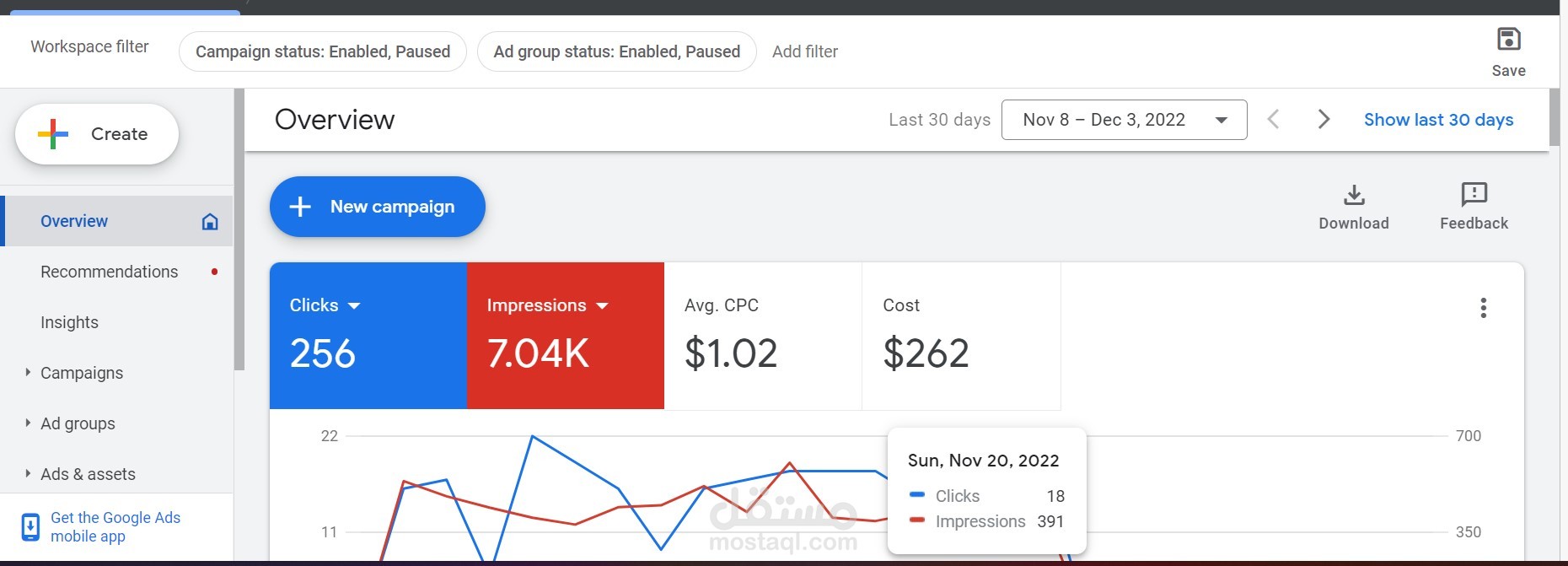Select the Overview sidebar item
Viewport: 1568px width, 566px height.
pos(118,221)
